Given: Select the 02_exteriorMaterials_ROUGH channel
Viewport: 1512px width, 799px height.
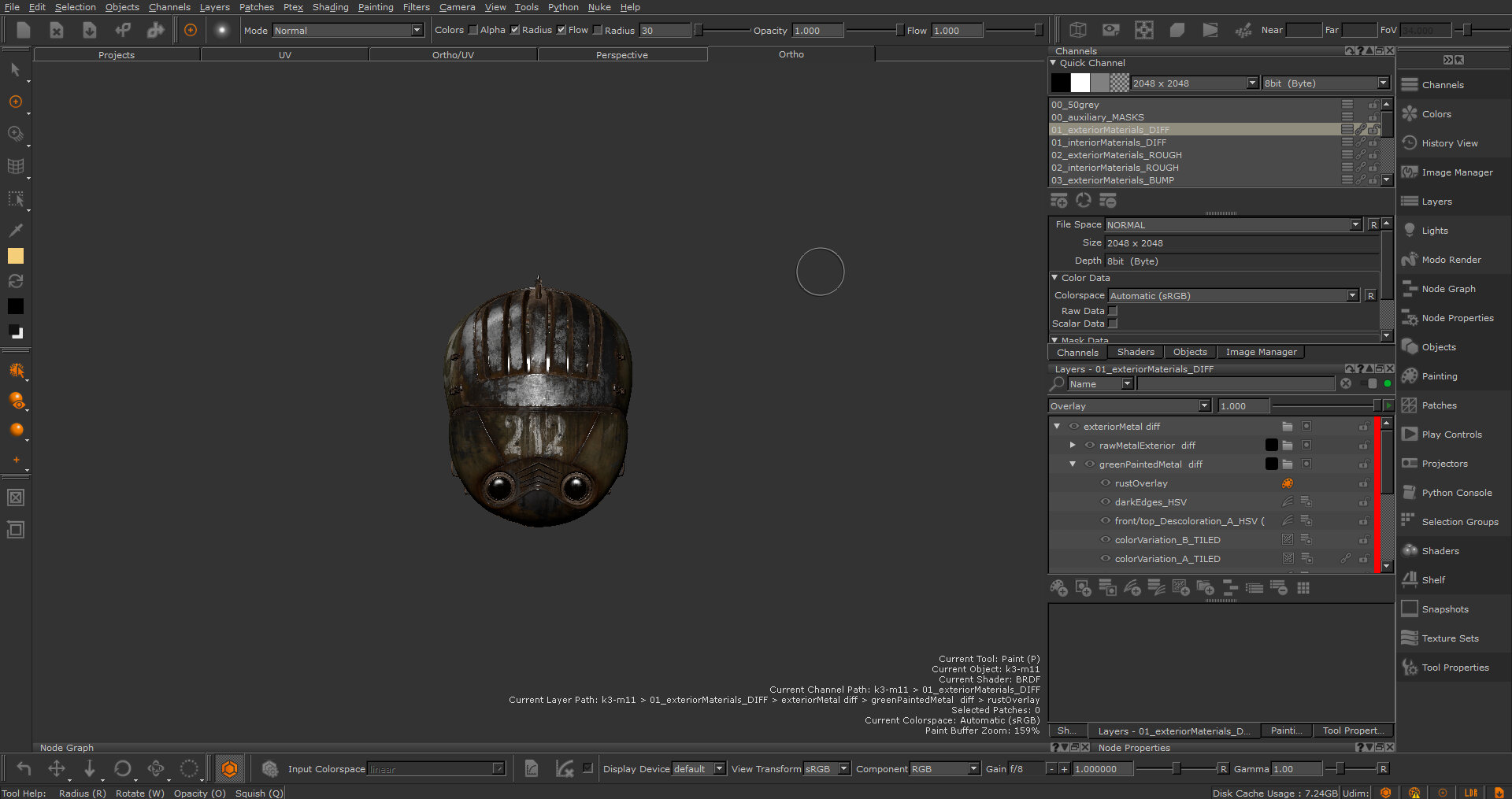Looking at the screenshot, I should coord(1116,155).
